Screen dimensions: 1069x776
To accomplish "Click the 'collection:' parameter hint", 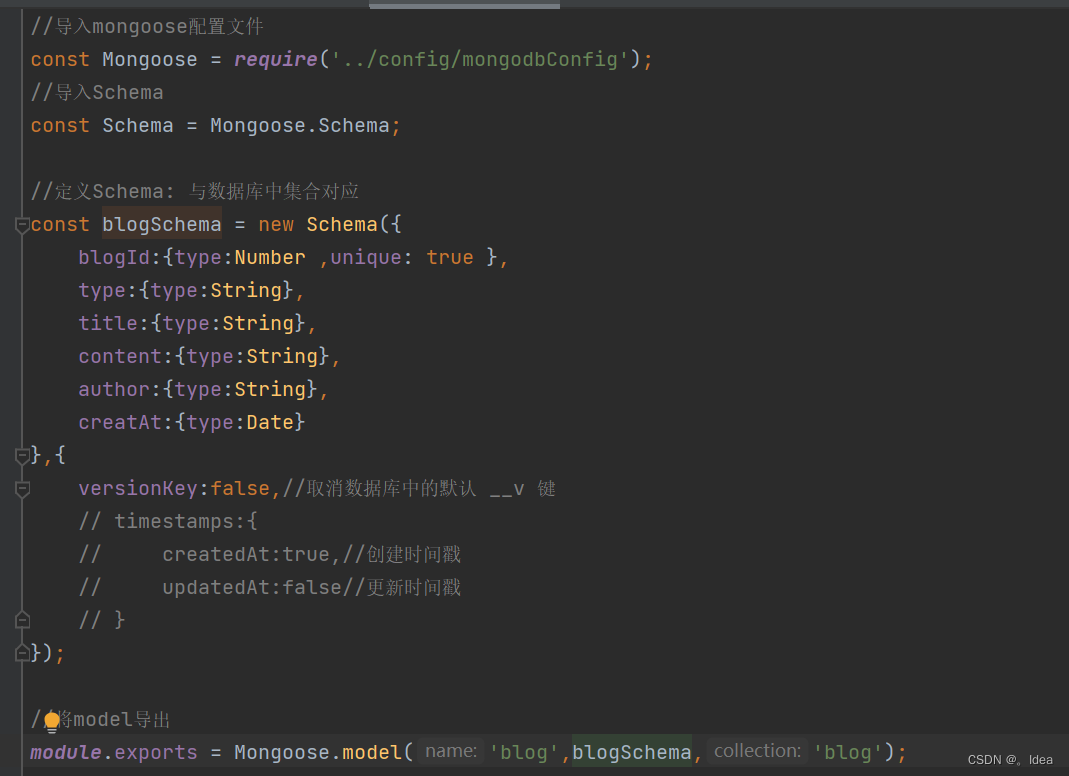I will [757, 751].
